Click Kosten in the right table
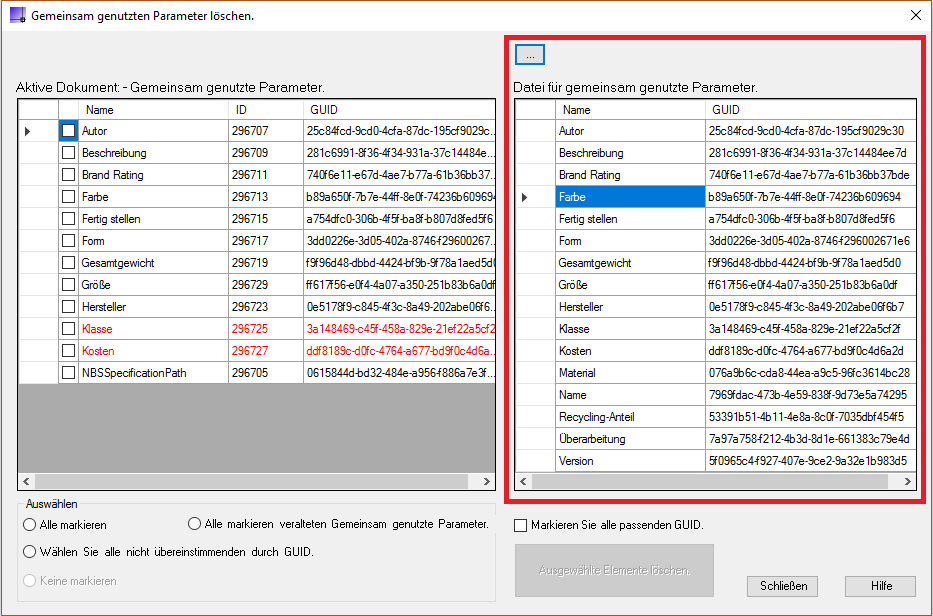The image size is (933, 616). pyautogui.click(x=631, y=351)
